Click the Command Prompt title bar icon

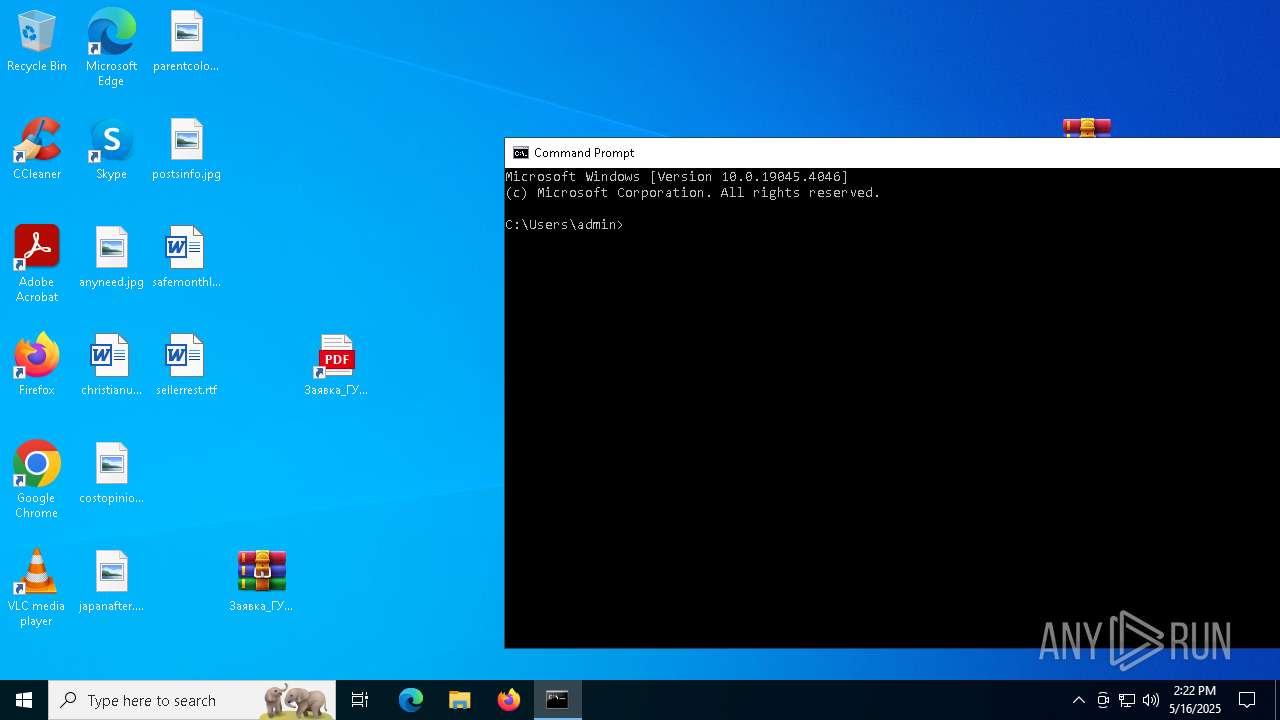click(520, 153)
